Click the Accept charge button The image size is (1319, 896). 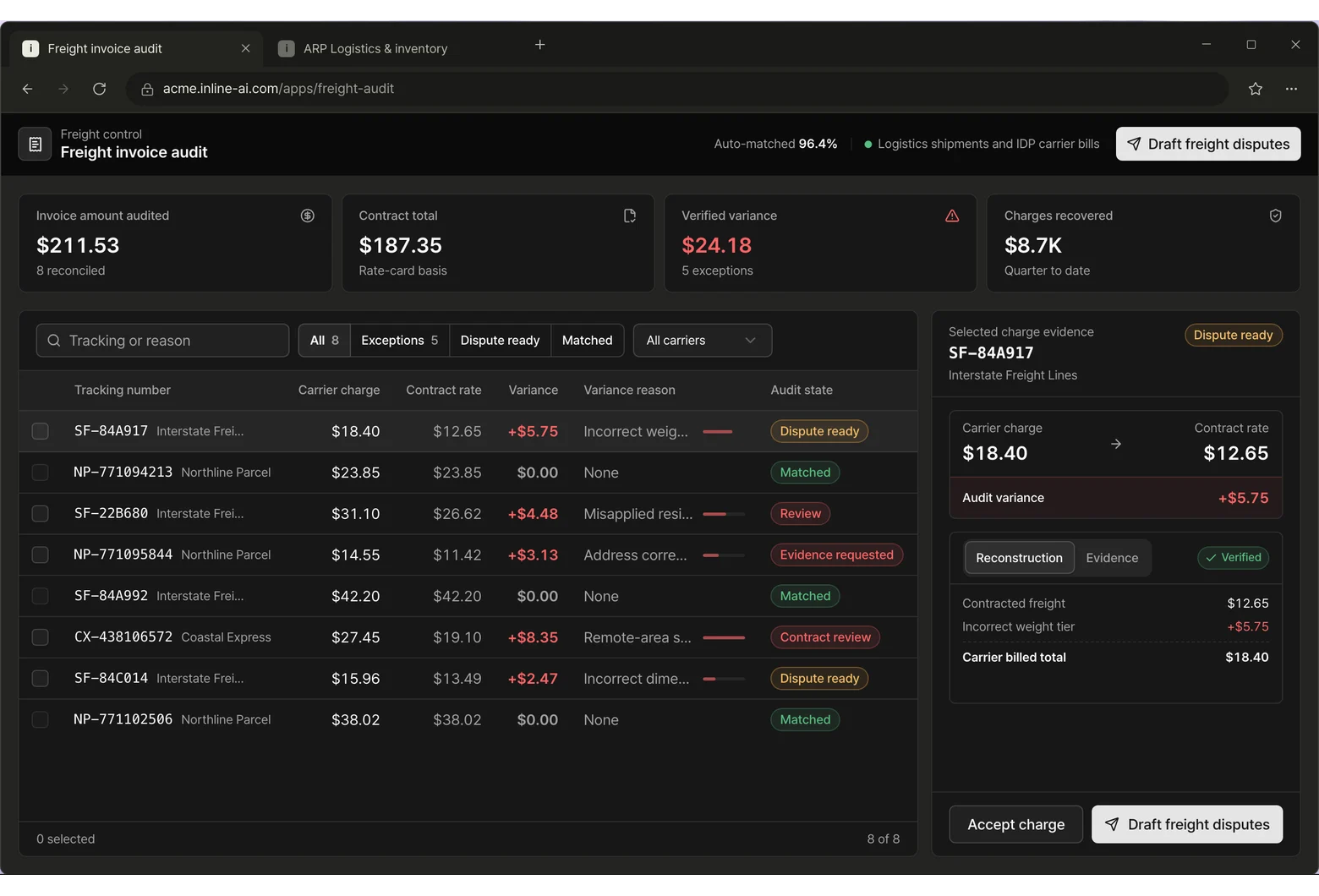click(1016, 824)
